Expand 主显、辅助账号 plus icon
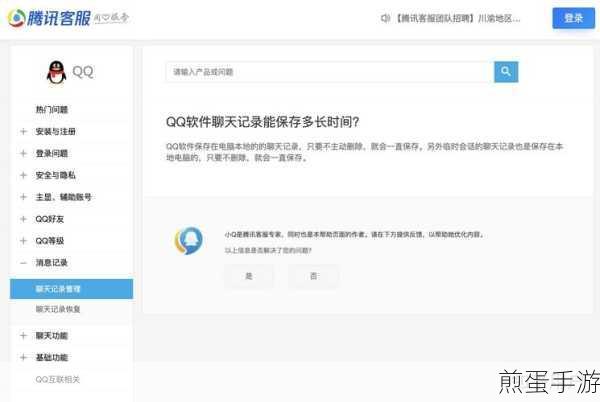Viewport: 600px width, 402px height. pos(23,197)
